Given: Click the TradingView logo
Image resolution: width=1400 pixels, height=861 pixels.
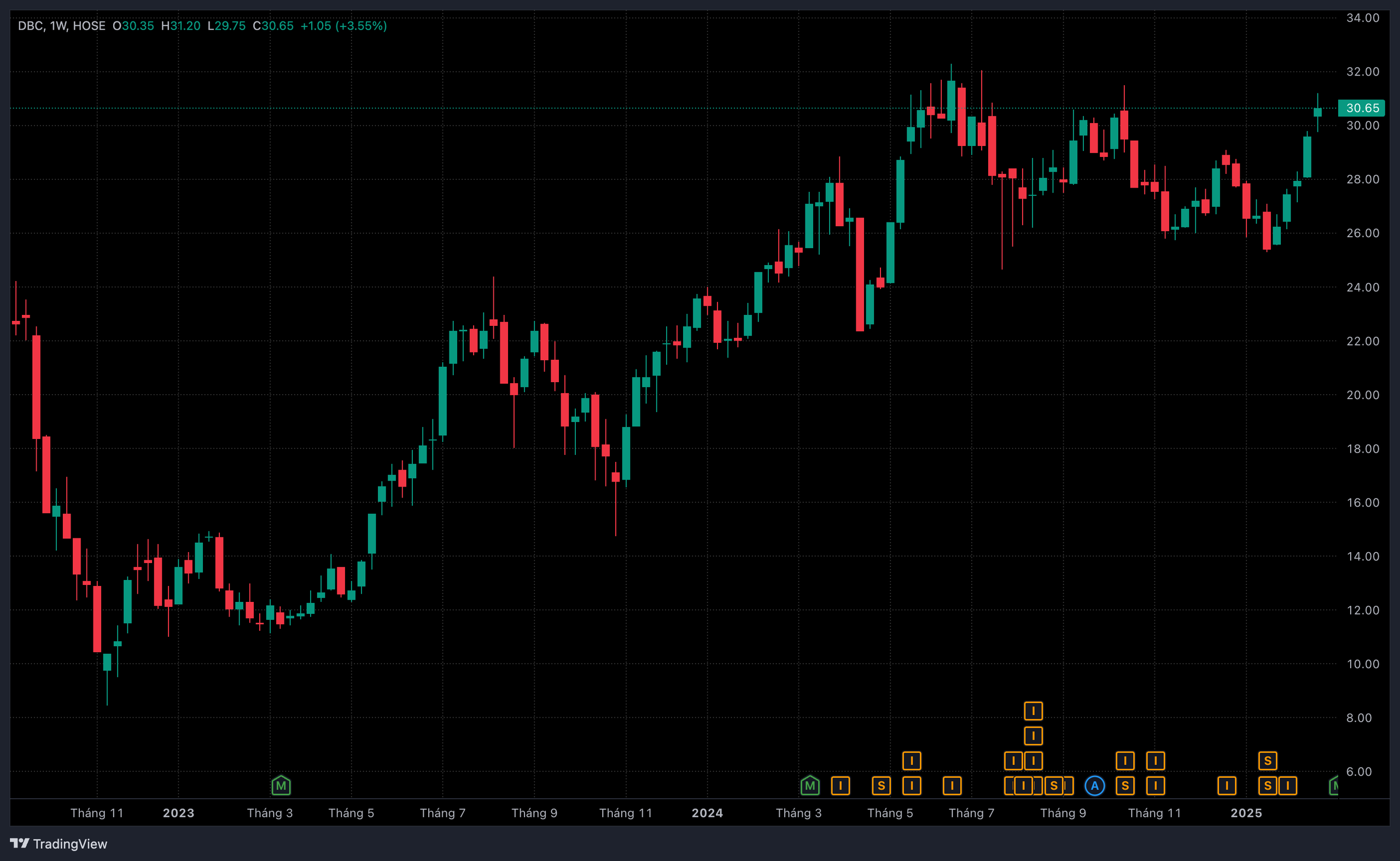Looking at the screenshot, I should tap(59, 844).
